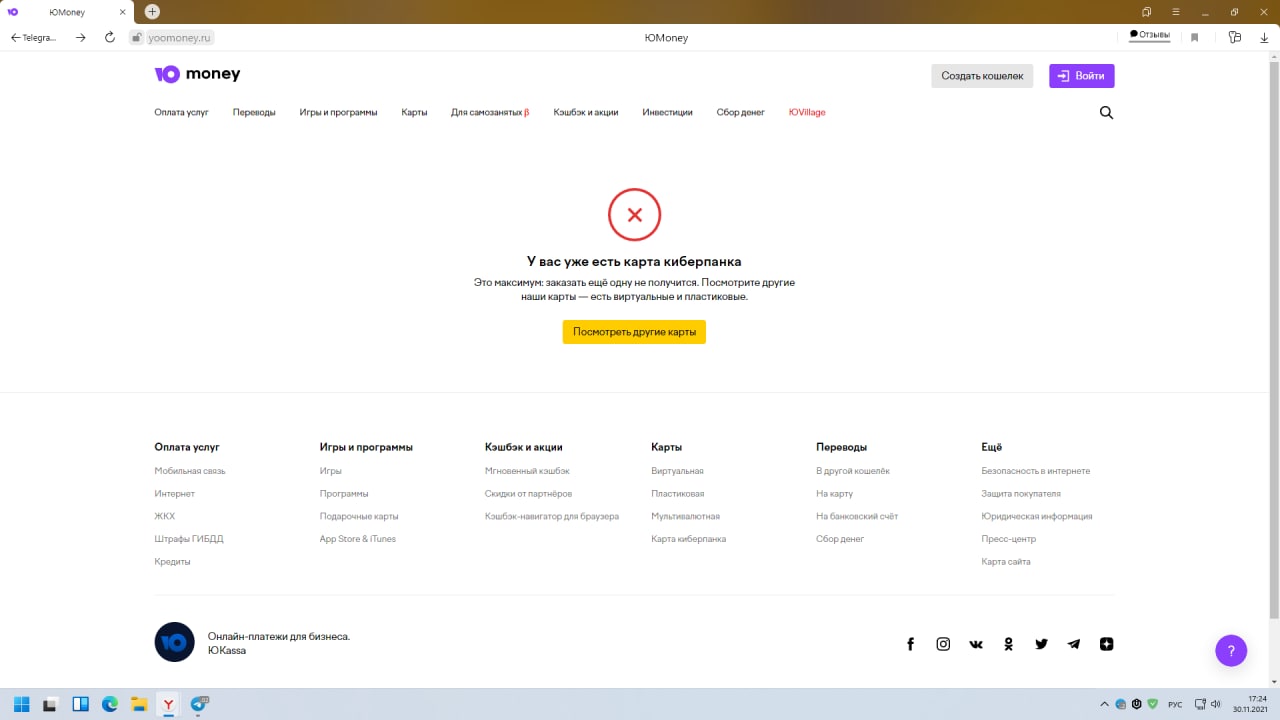The width and height of the screenshot is (1280, 720).
Task: Click the YooMoney logo in header
Action: (197, 74)
